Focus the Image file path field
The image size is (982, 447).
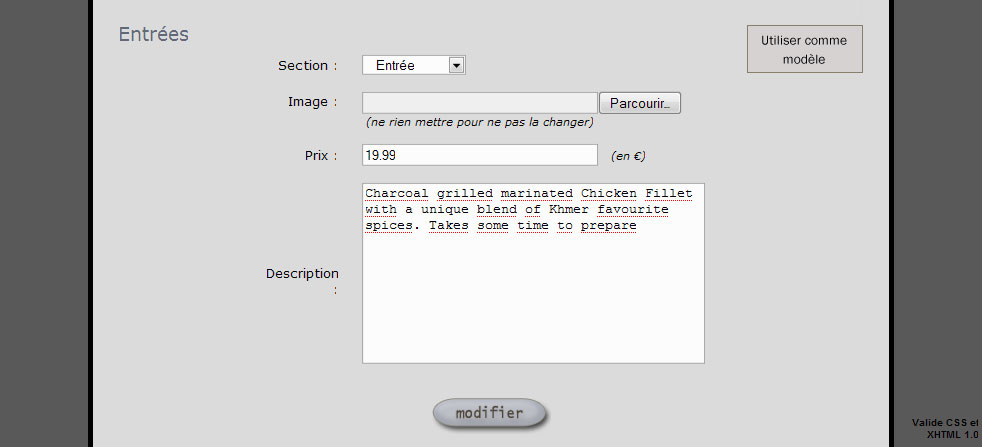click(479, 103)
